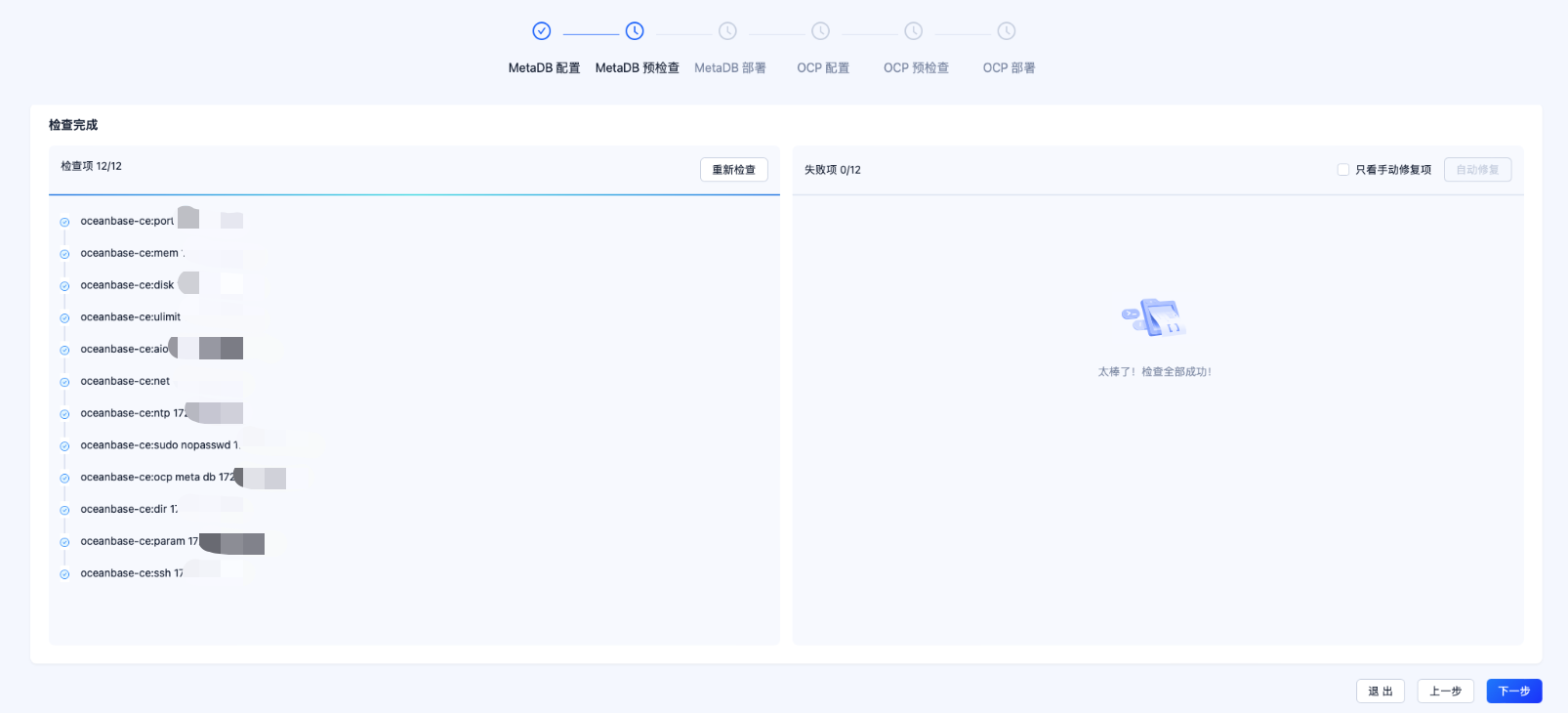Click the oceanbase-ce:net check item text
1568x713 pixels.
pos(125,382)
